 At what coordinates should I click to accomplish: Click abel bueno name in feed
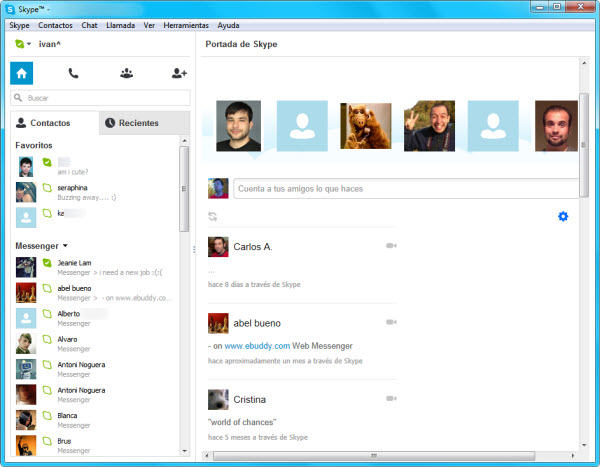click(x=257, y=323)
